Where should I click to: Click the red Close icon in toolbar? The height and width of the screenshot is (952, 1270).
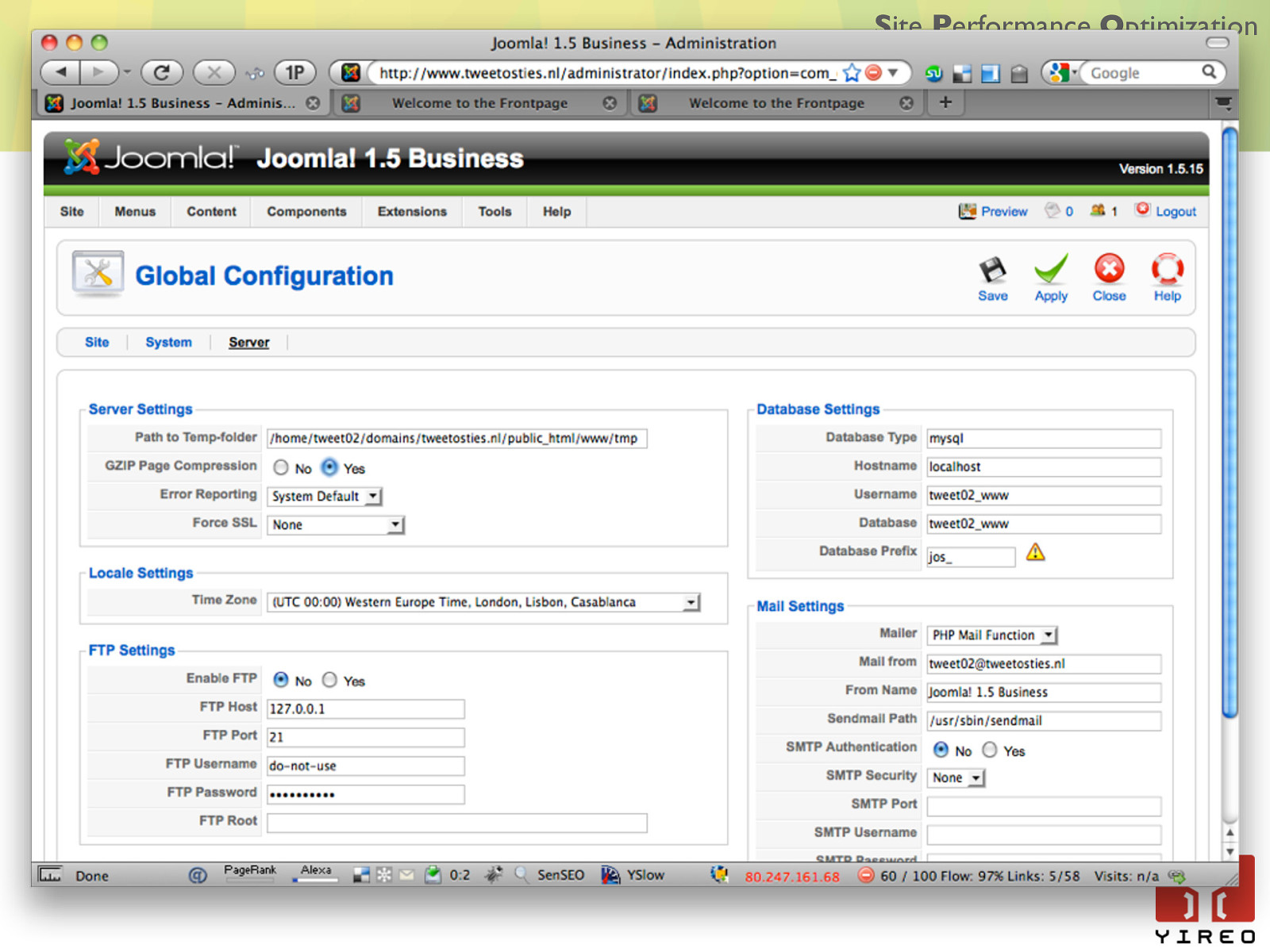[1109, 269]
